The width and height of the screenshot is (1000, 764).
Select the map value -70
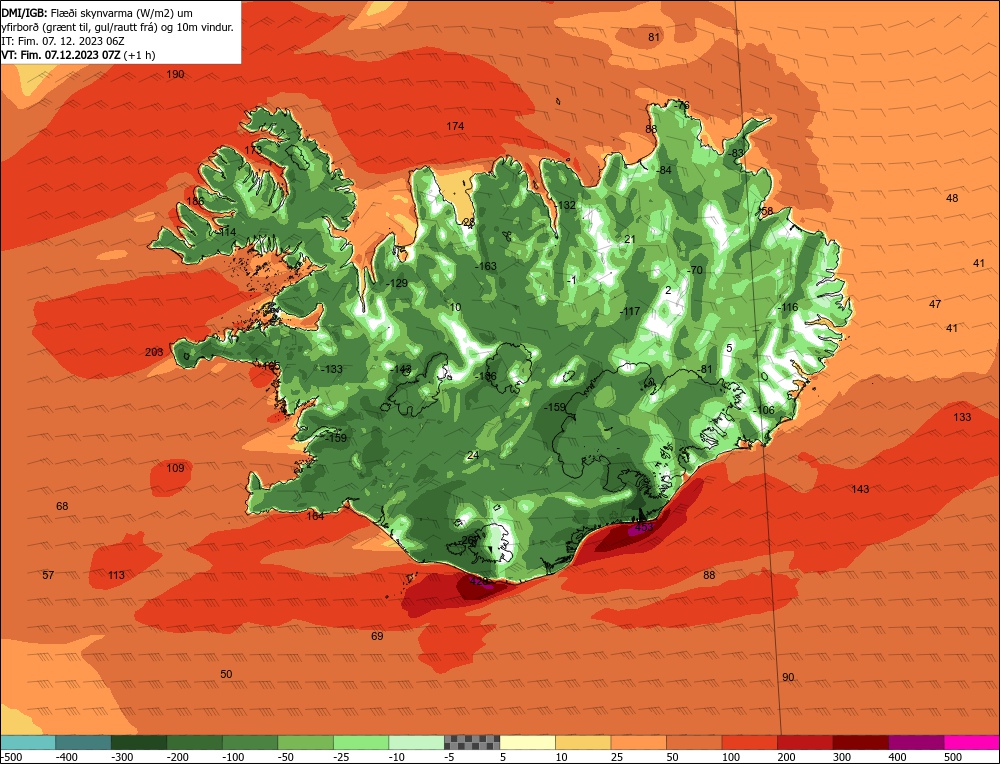click(694, 270)
